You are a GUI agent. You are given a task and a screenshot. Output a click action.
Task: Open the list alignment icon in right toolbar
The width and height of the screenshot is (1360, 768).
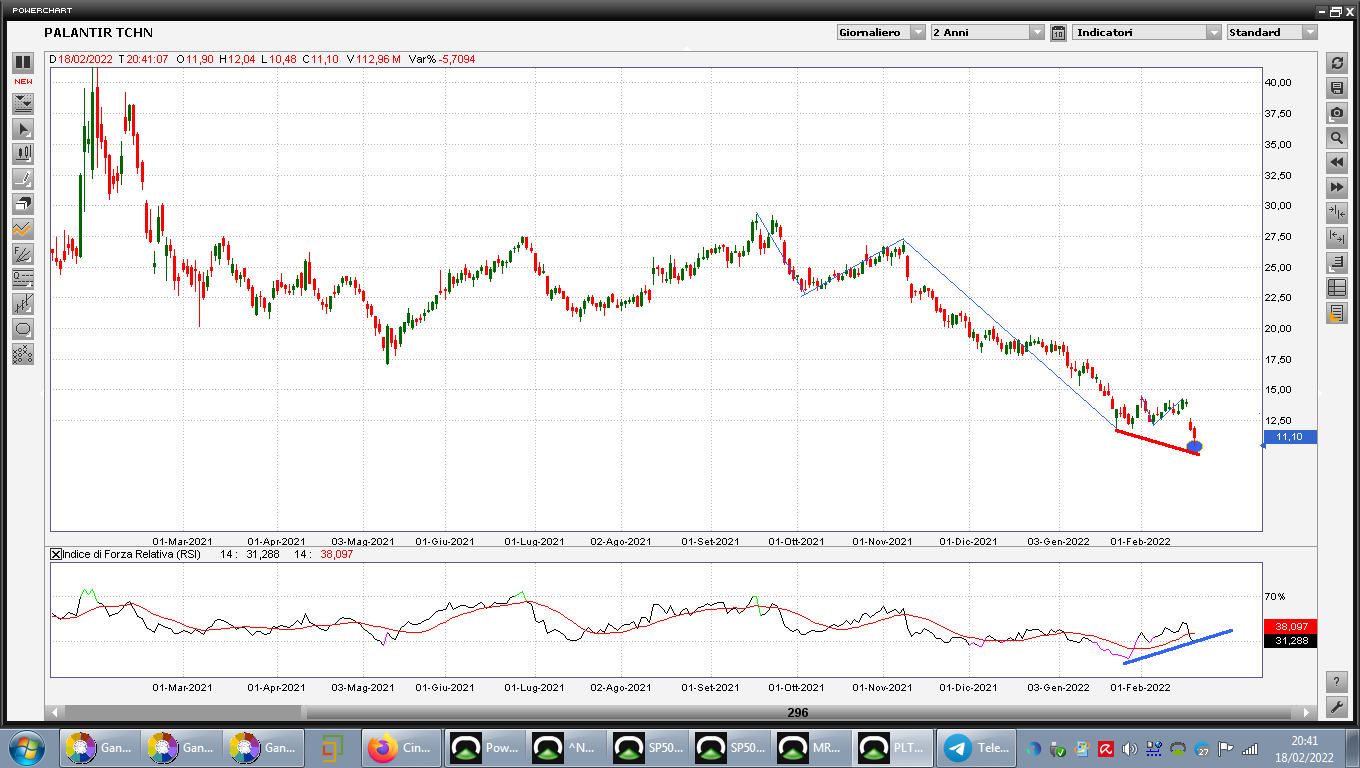click(x=1337, y=263)
